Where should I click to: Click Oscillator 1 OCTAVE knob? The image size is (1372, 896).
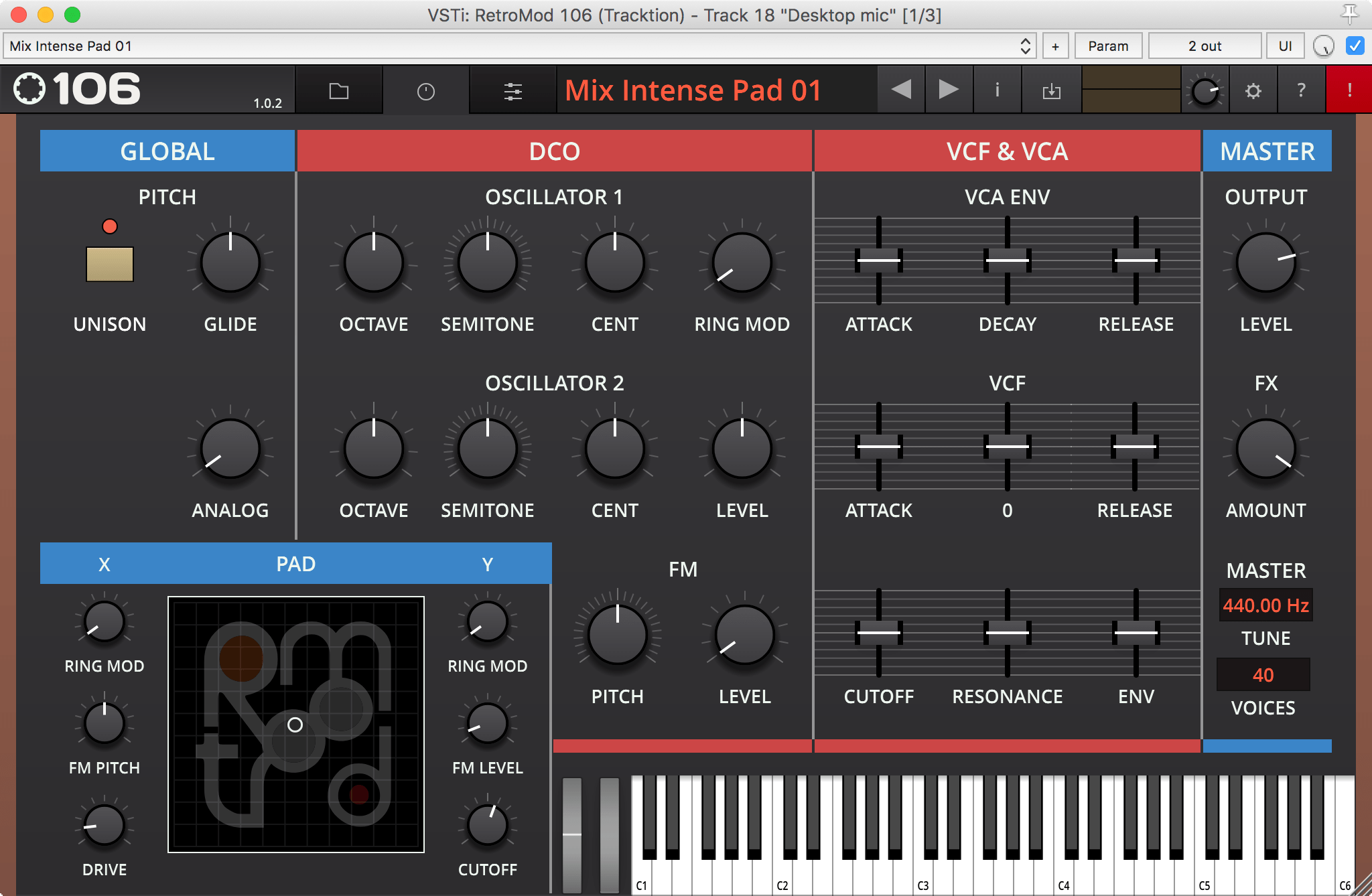(374, 262)
